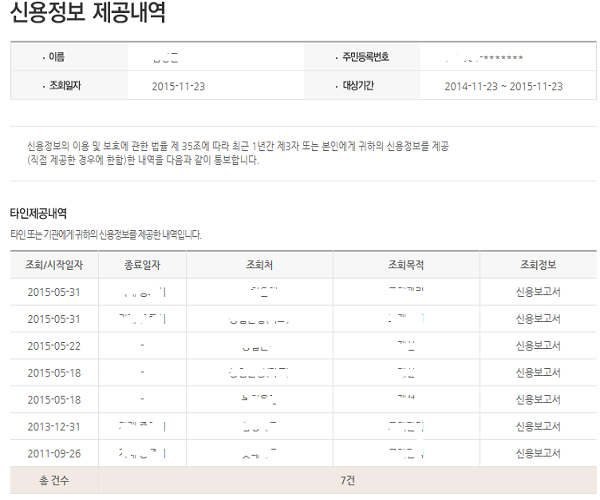Click 신용보고서 in the 2011-09-26 row
The image size is (600, 500).
[538, 453]
